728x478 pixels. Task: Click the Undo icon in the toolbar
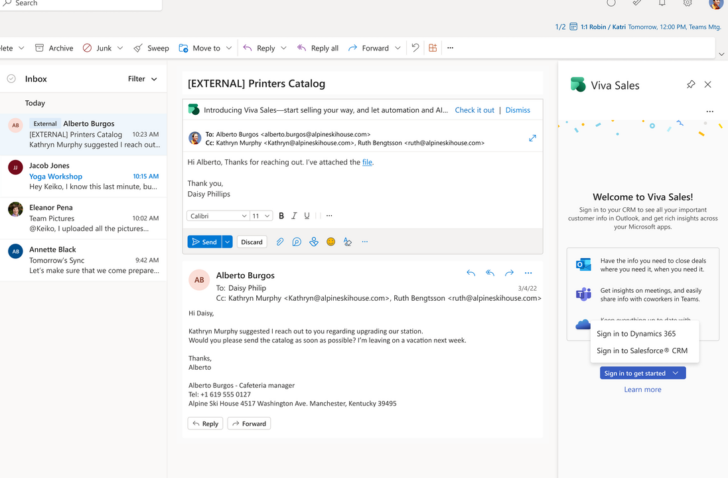click(x=415, y=47)
